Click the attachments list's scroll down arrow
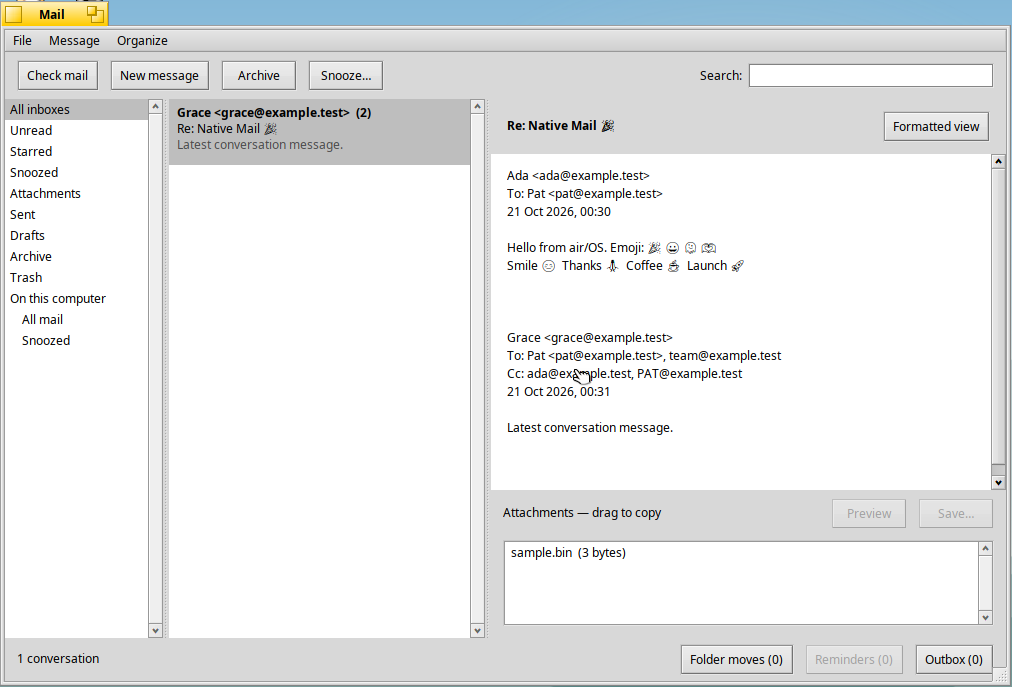Screen dimensions: 1012x687 pyautogui.click(x=986, y=617)
